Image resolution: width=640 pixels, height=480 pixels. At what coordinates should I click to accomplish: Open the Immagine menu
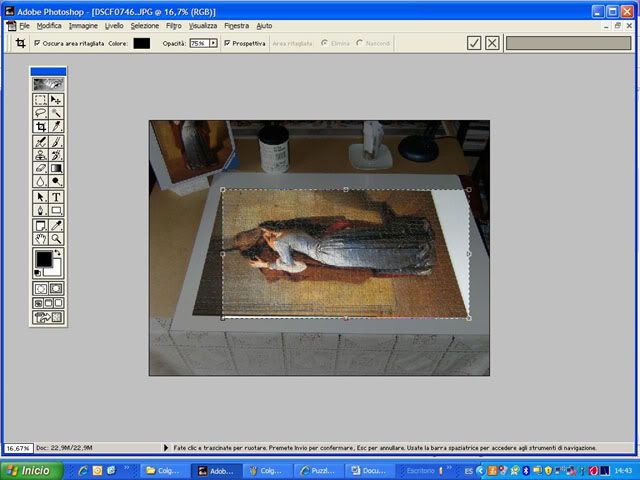(83, 26)
